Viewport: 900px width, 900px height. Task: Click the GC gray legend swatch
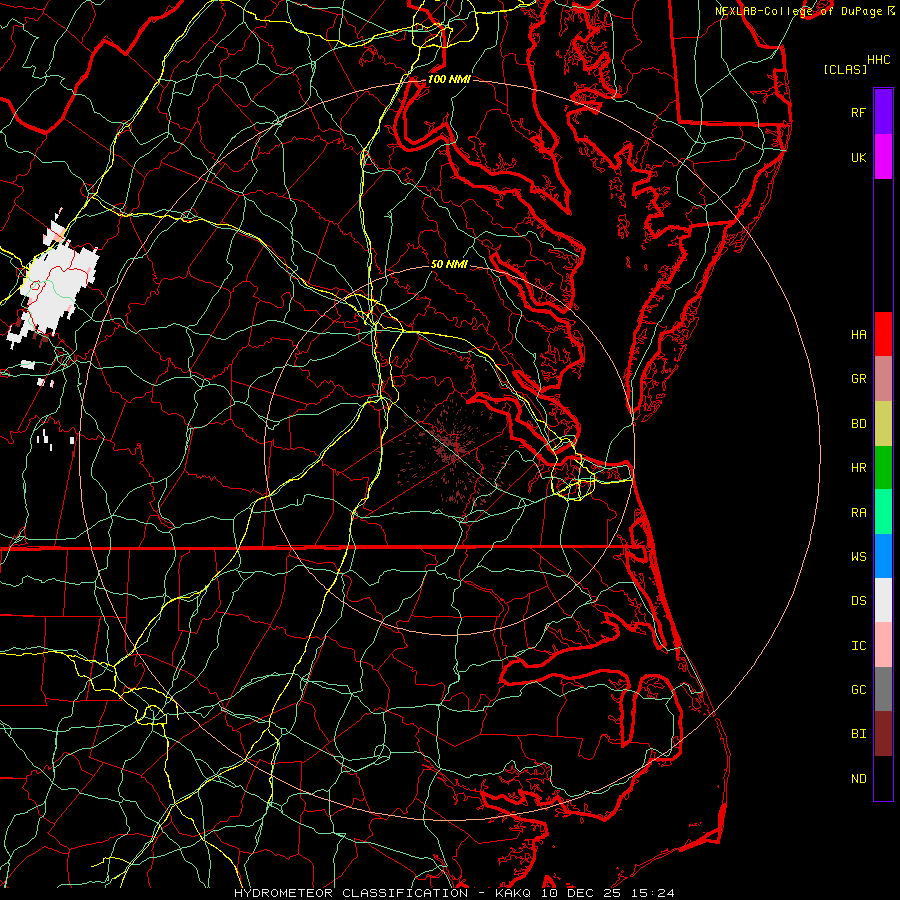[883, 689]
